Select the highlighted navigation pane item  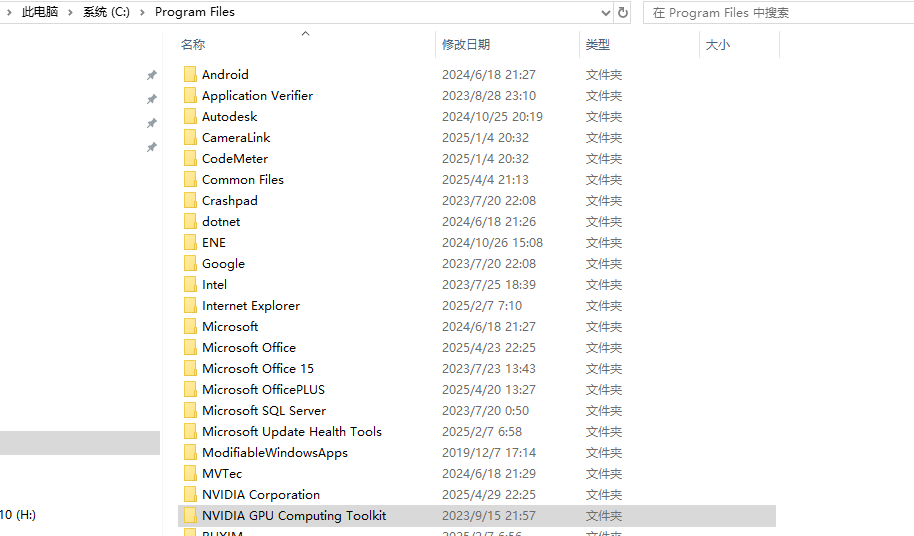coord(80,443)
